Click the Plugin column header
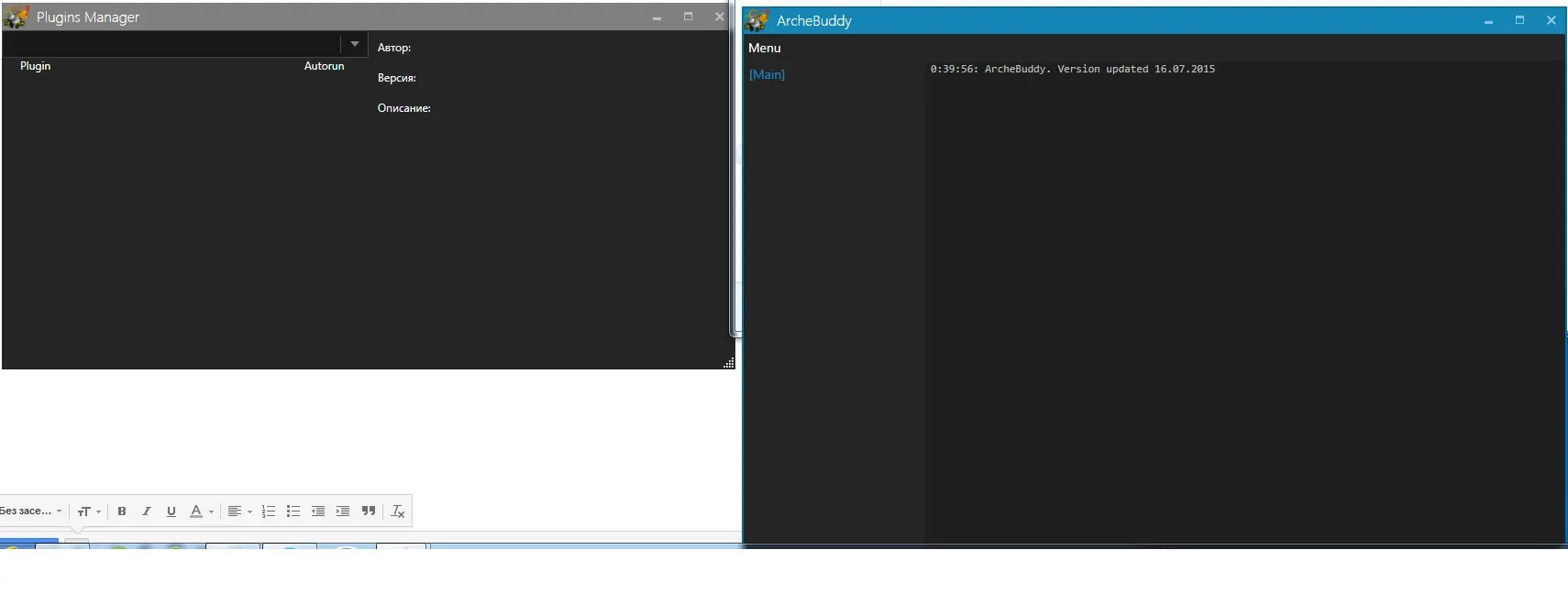Image resolution: width=1568 pixels, height=594 pixels. point(36,66)
